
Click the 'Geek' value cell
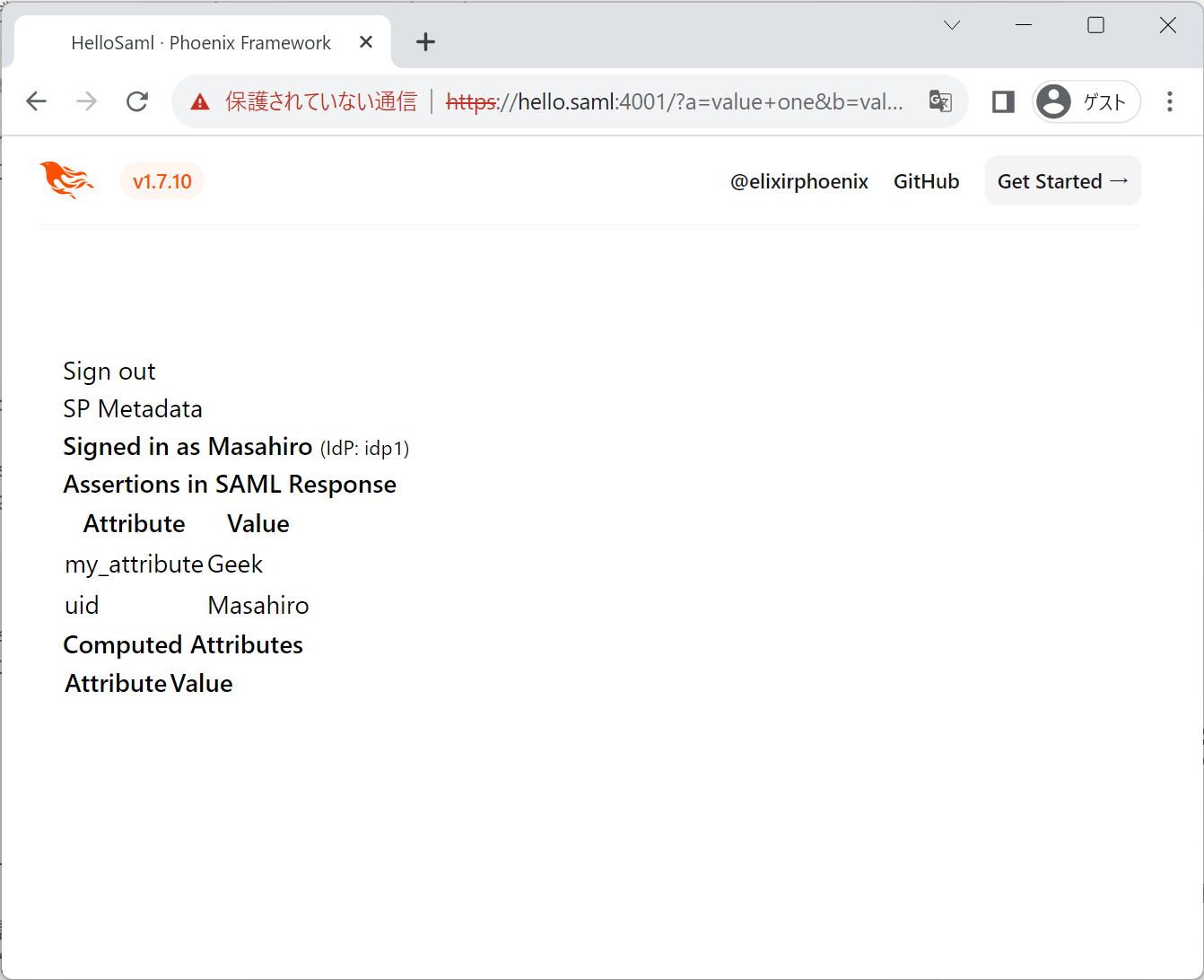pos(235,564)
